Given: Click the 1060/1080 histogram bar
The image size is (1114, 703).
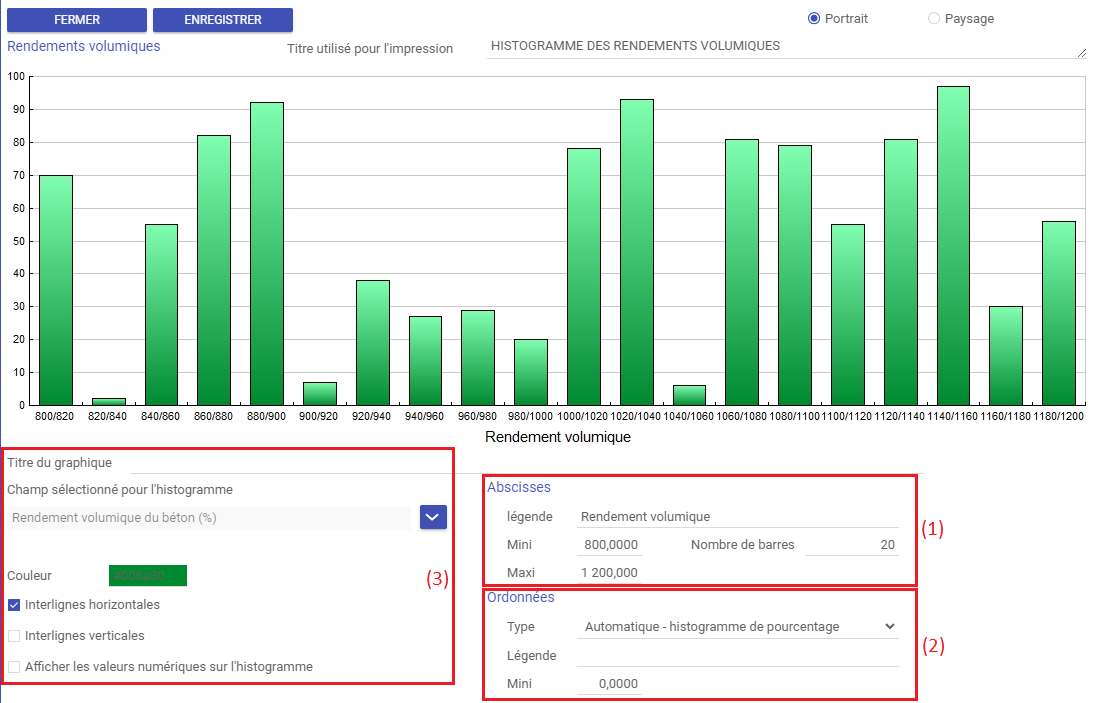Looking at the screenshot, I should pyautogui.click(x=742, y=273).
